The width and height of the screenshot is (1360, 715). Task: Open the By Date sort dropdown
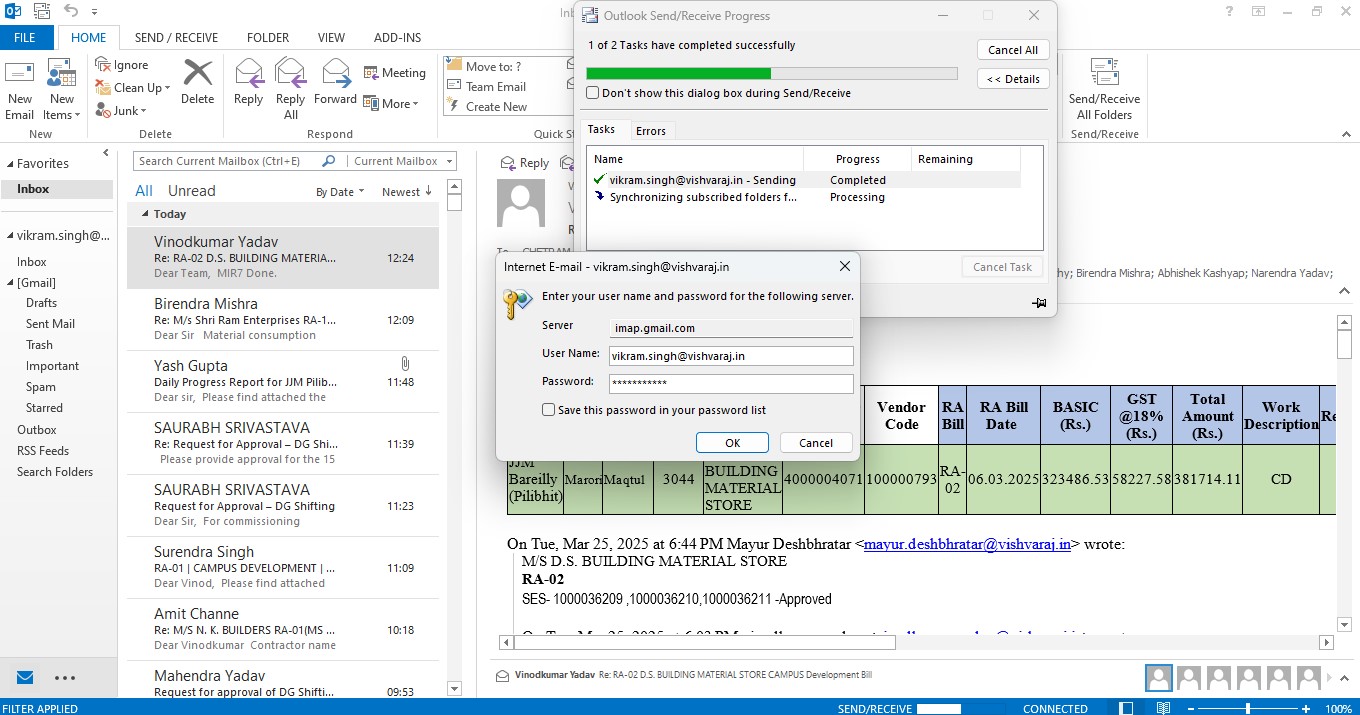tap(340, 192)
